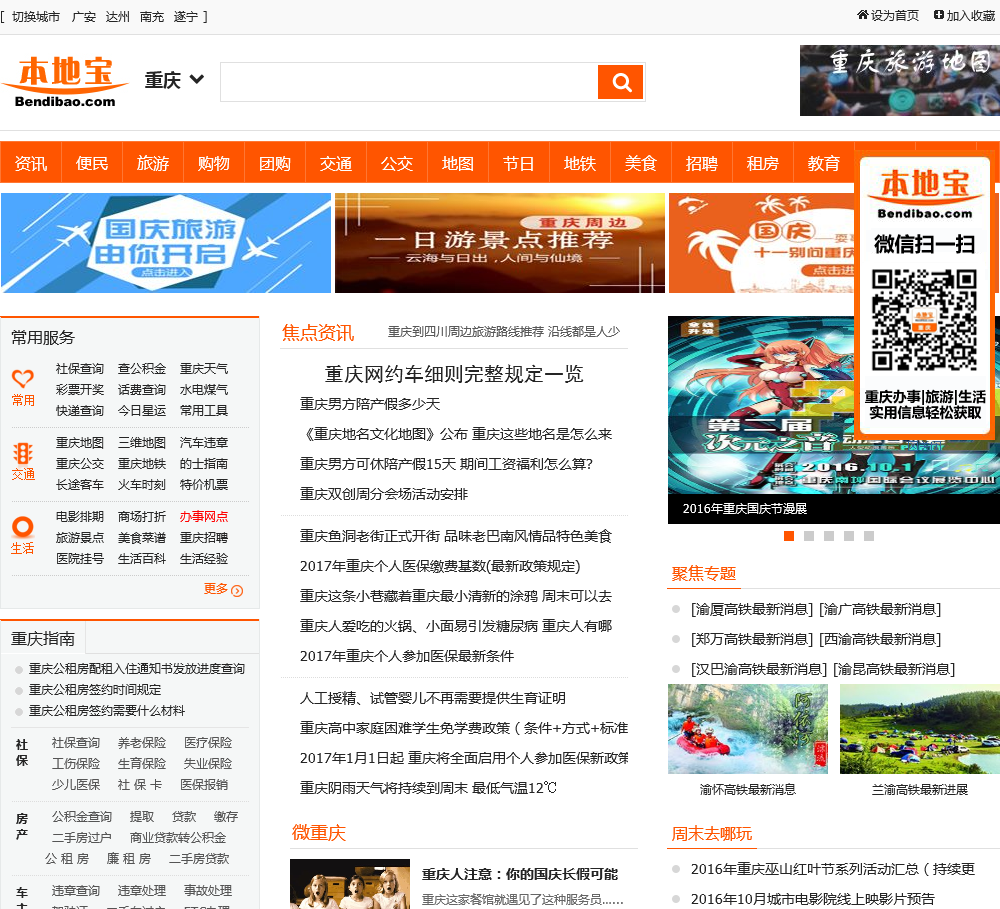Select the third carousel indicator dot
This screenshot has width=1000, height=909.
point(829,536)
